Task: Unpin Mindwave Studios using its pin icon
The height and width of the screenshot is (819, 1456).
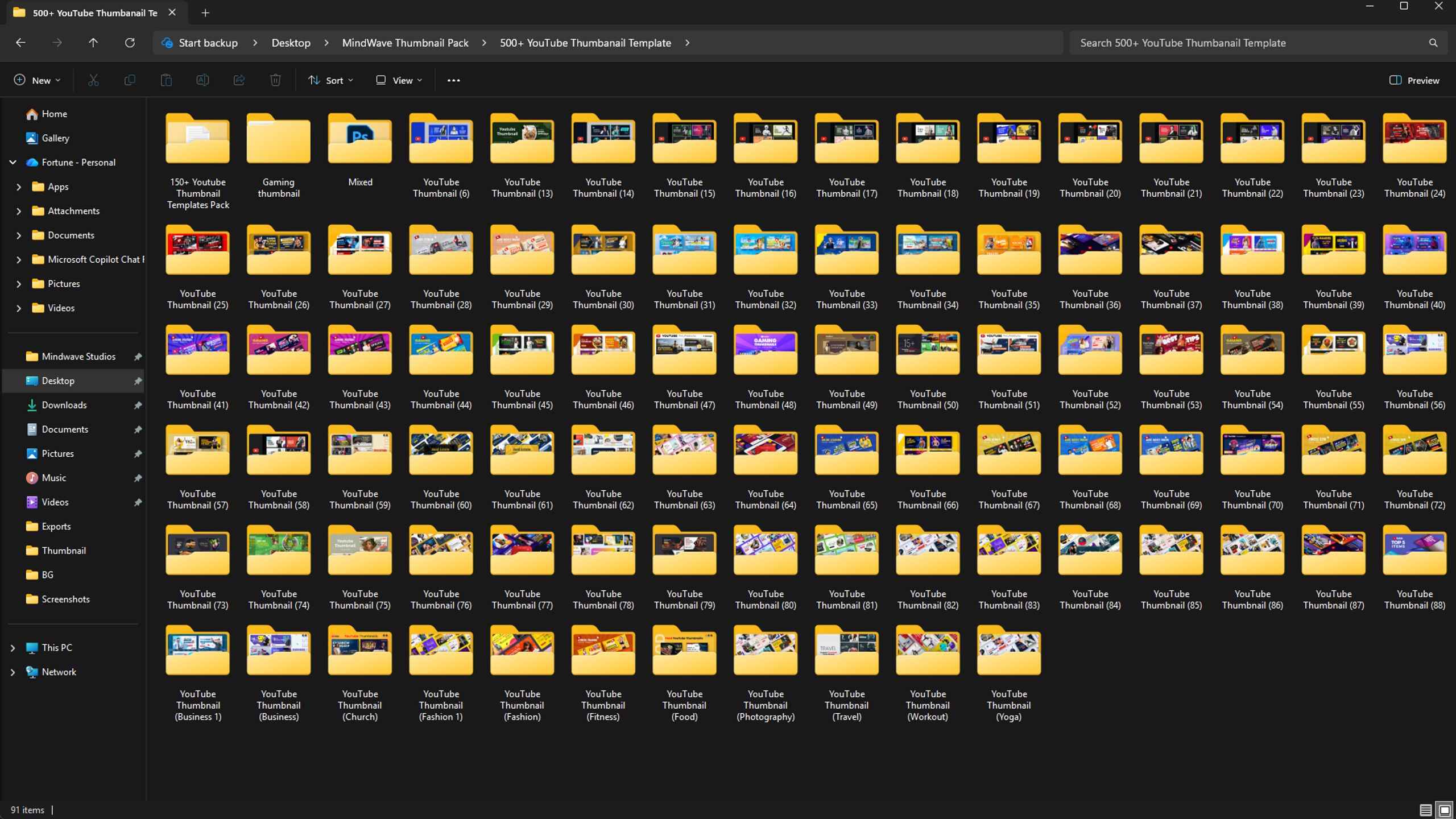Action: pos(138,357)
